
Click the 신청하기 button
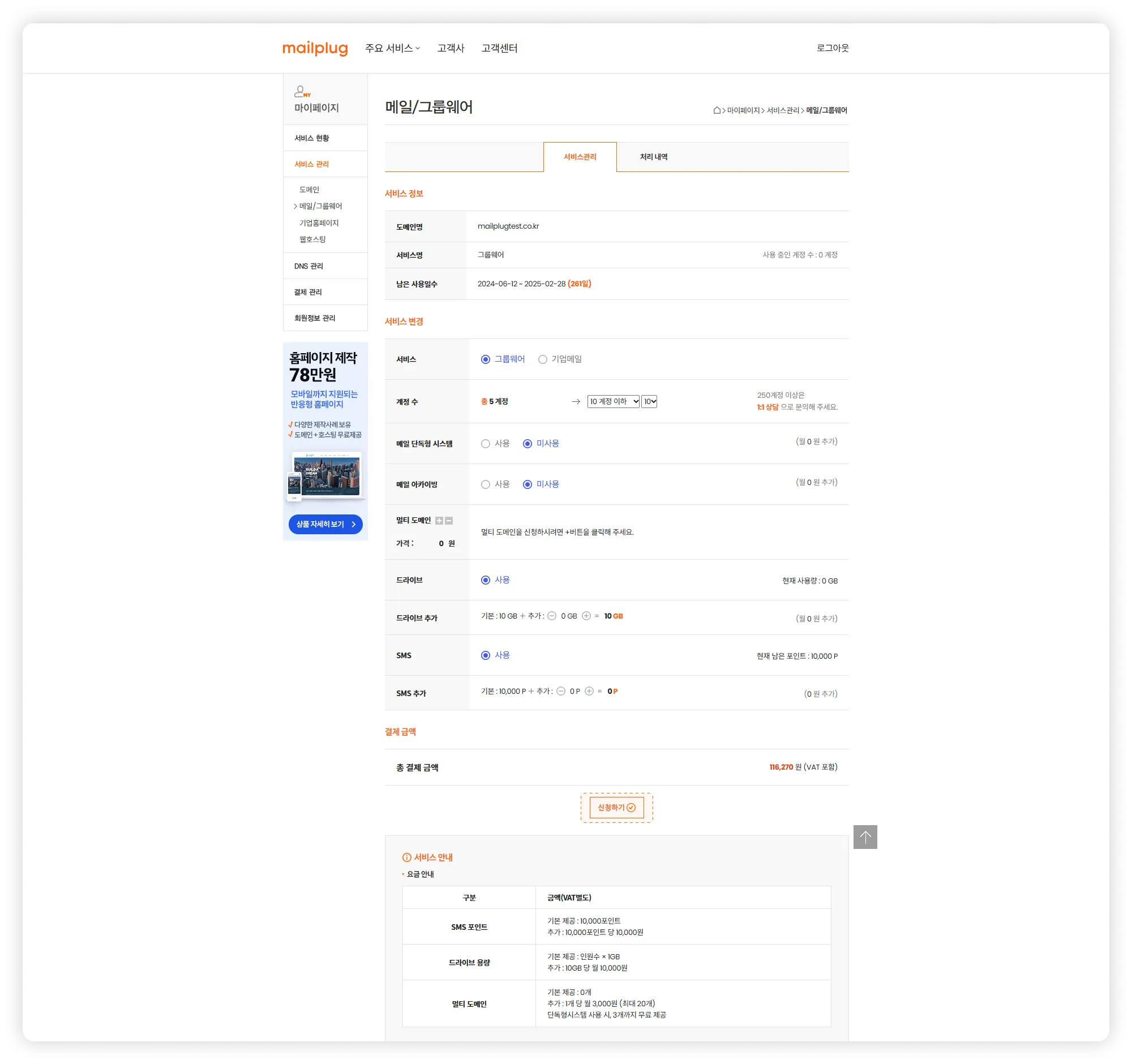(617, 807)
